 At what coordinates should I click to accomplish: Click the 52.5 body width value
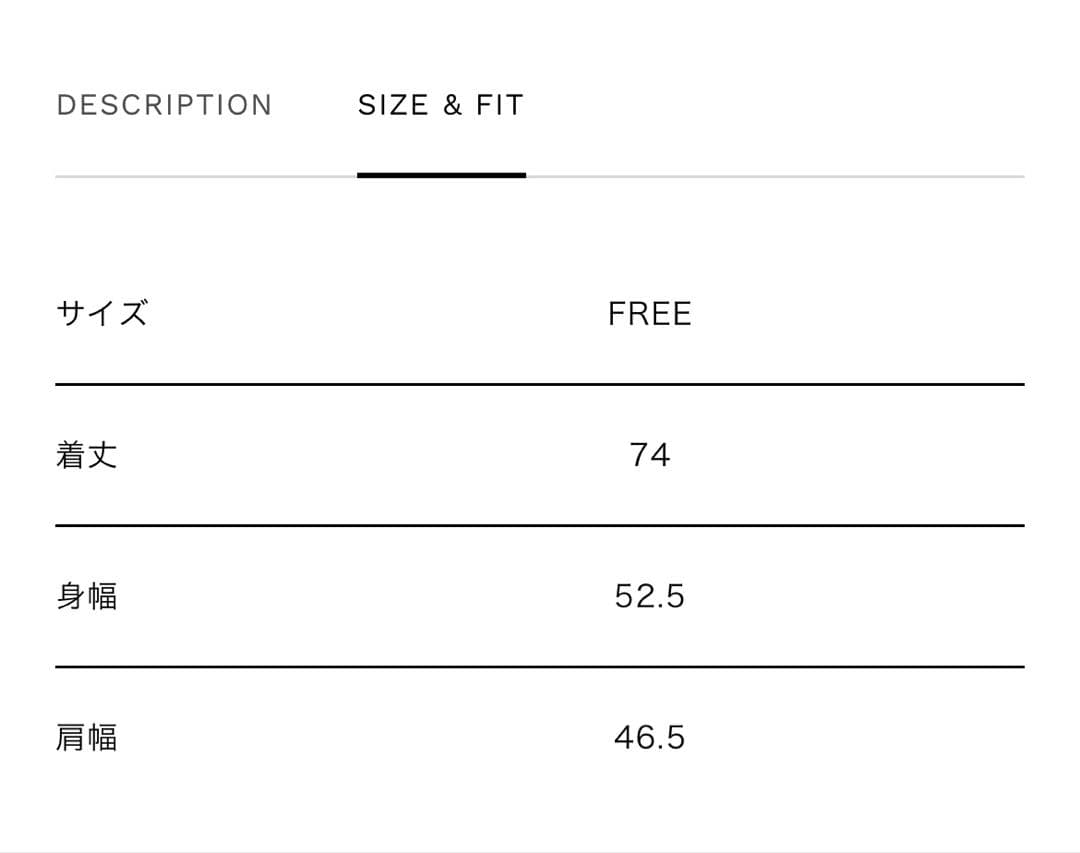pos(649,597)
